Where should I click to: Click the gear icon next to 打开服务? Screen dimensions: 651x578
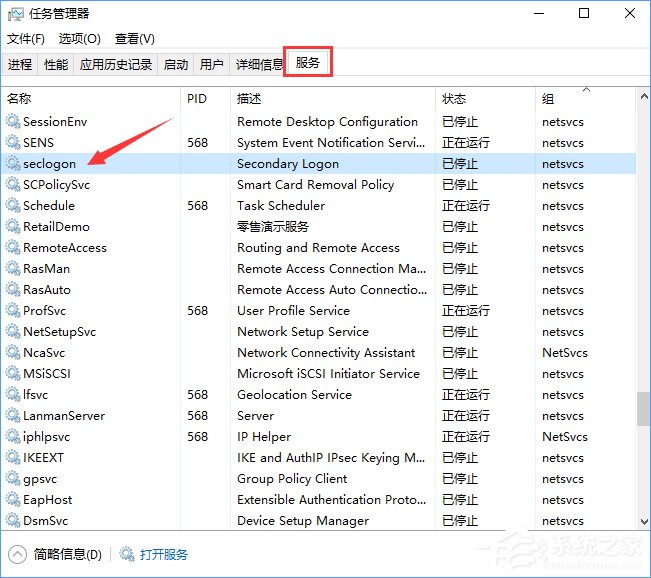(127, 554)
